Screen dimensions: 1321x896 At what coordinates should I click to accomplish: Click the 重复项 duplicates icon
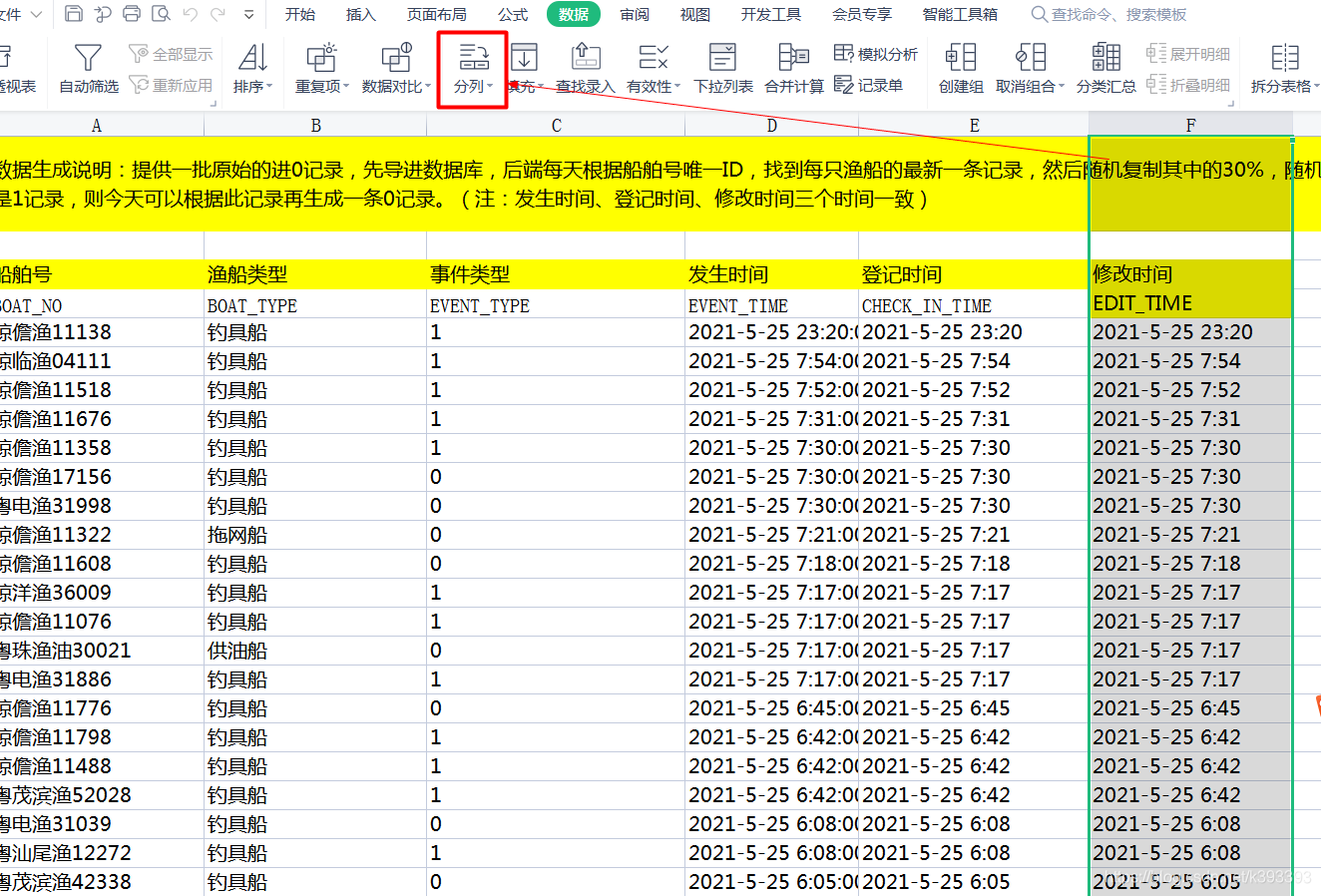click(x=321, y=58)
